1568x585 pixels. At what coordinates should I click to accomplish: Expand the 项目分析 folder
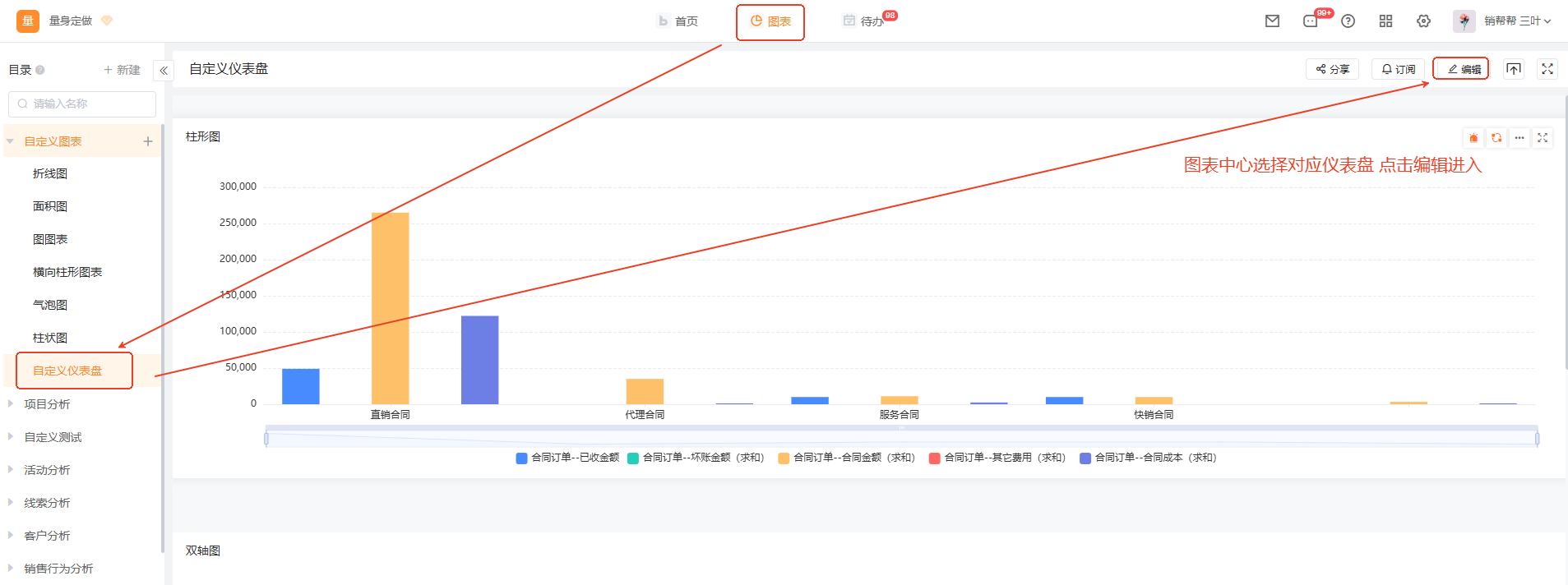pos(47,404)
